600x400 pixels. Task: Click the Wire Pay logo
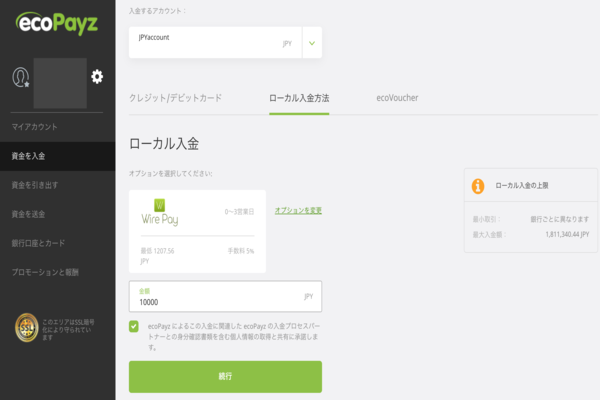(x=160, y=212)
